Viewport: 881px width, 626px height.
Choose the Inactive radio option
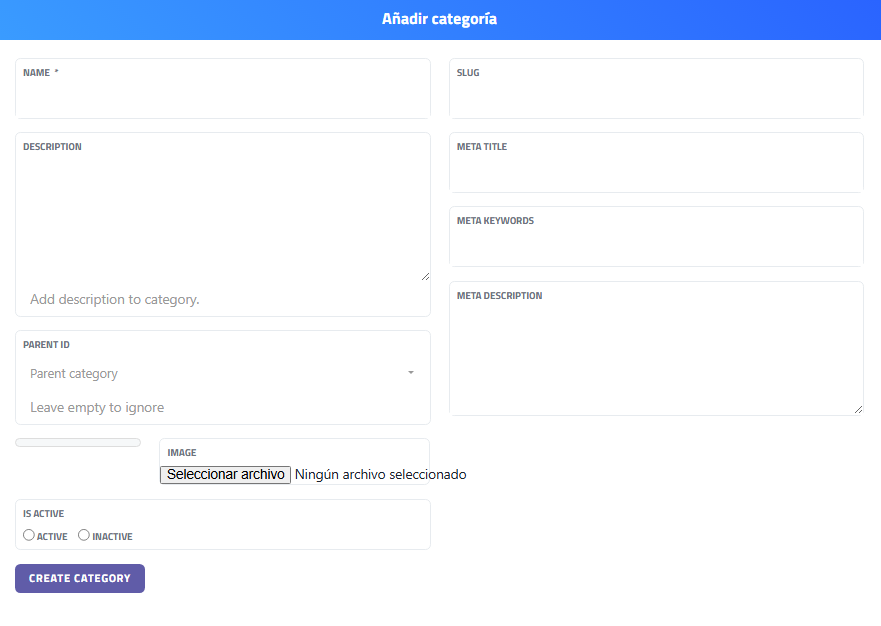84,535
